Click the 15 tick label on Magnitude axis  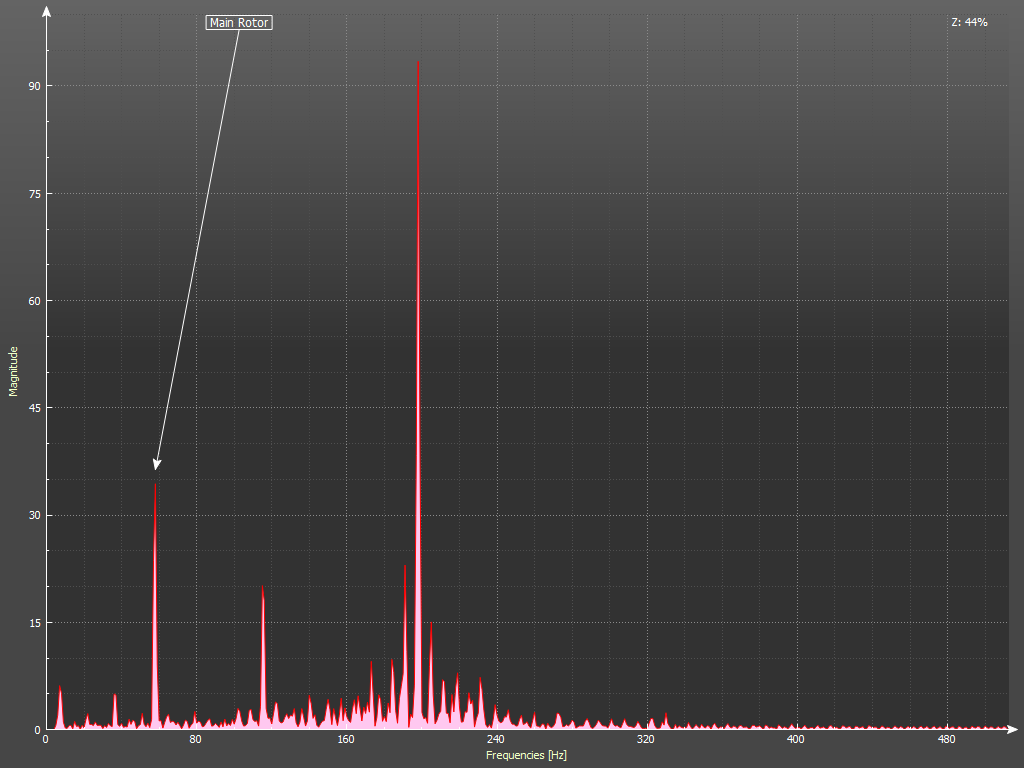click(x=34, y=622)
